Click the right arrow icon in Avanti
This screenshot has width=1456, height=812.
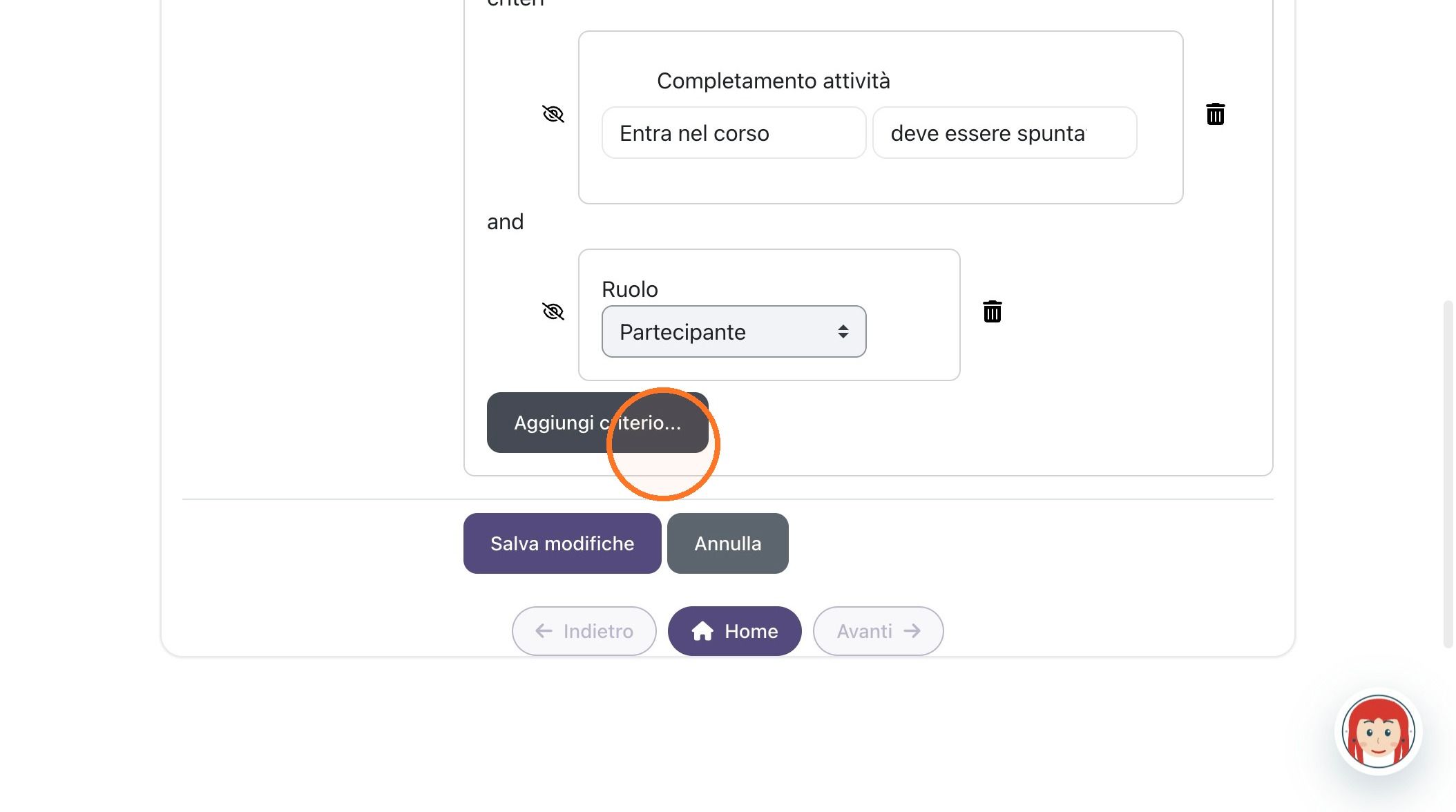coord(912,631)
